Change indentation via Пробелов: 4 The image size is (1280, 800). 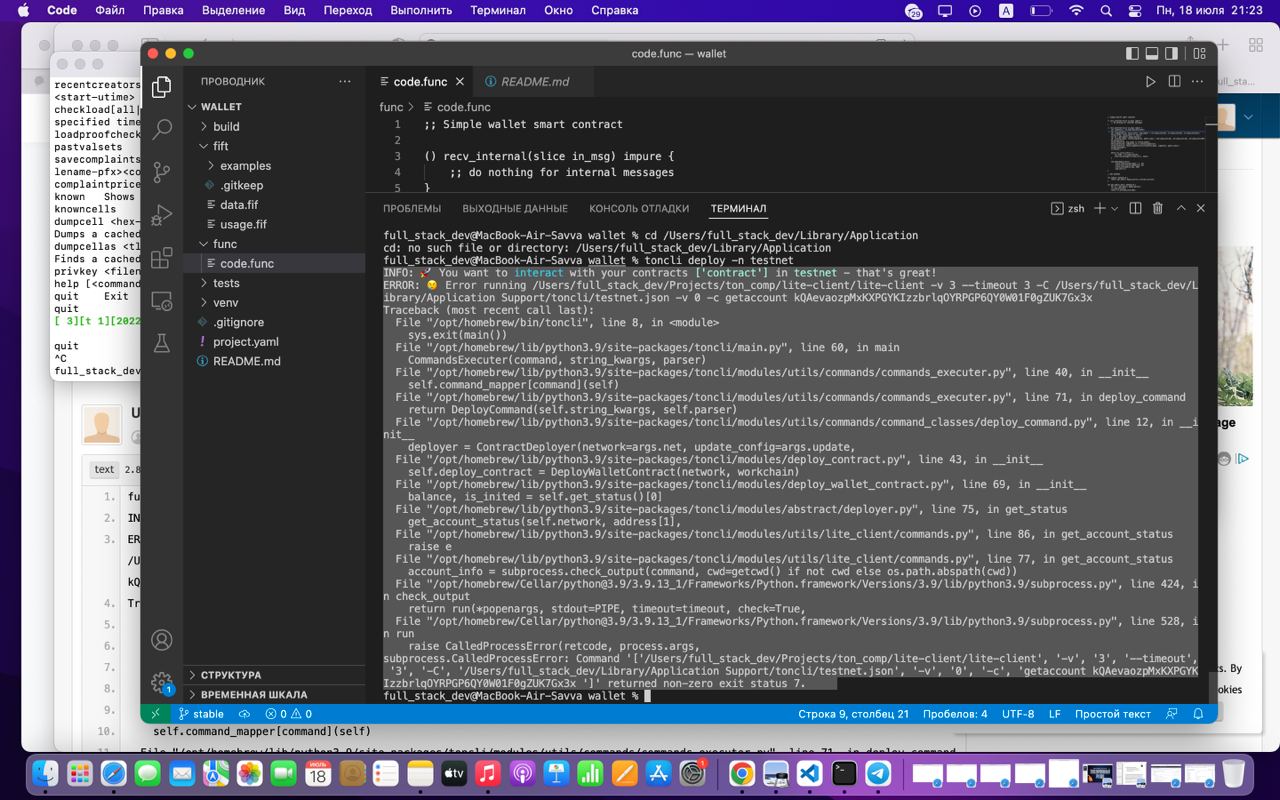click(x=955, y=714)
